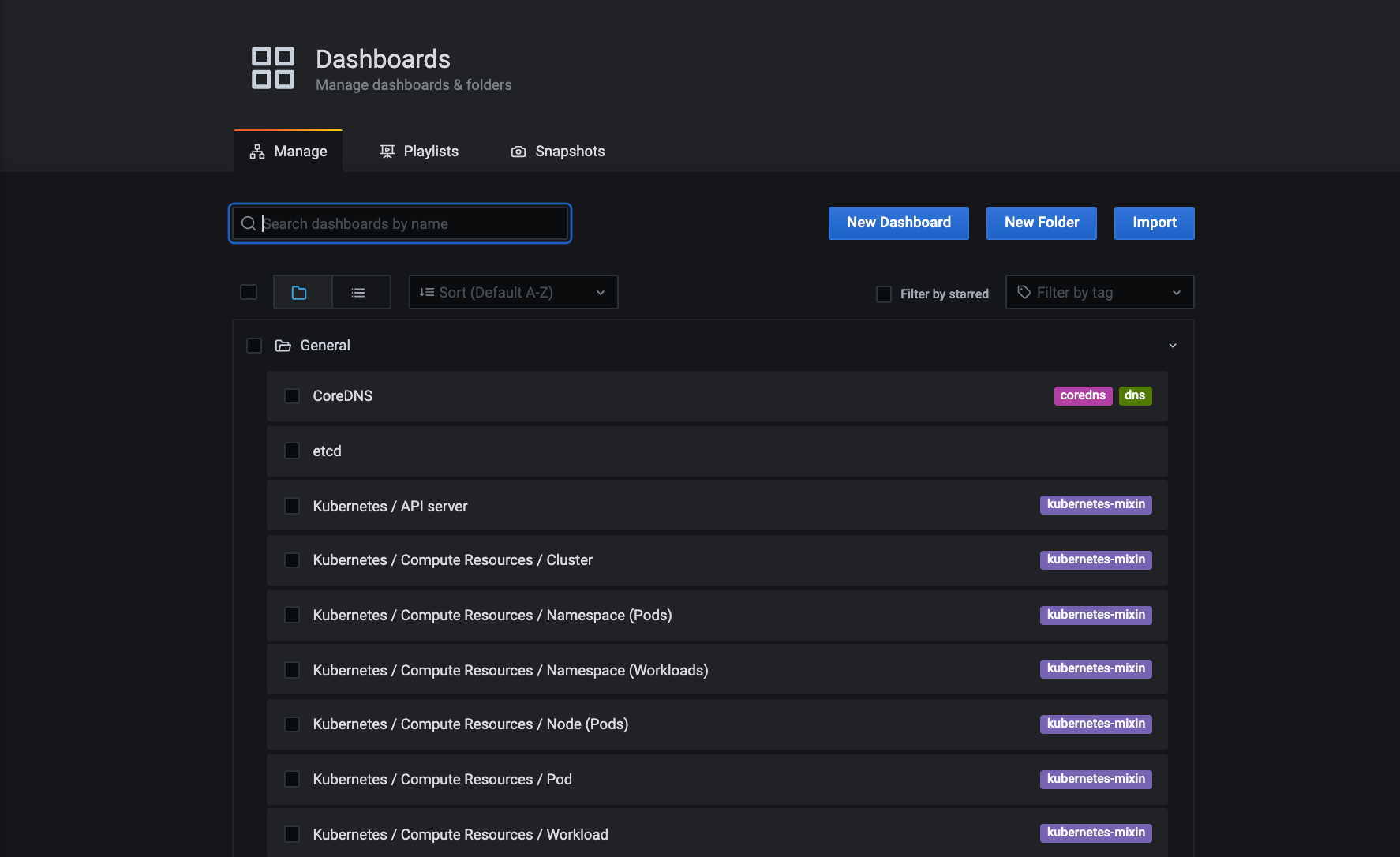Check the Compute Resources / Cluster checkbox

coord(292,560)
